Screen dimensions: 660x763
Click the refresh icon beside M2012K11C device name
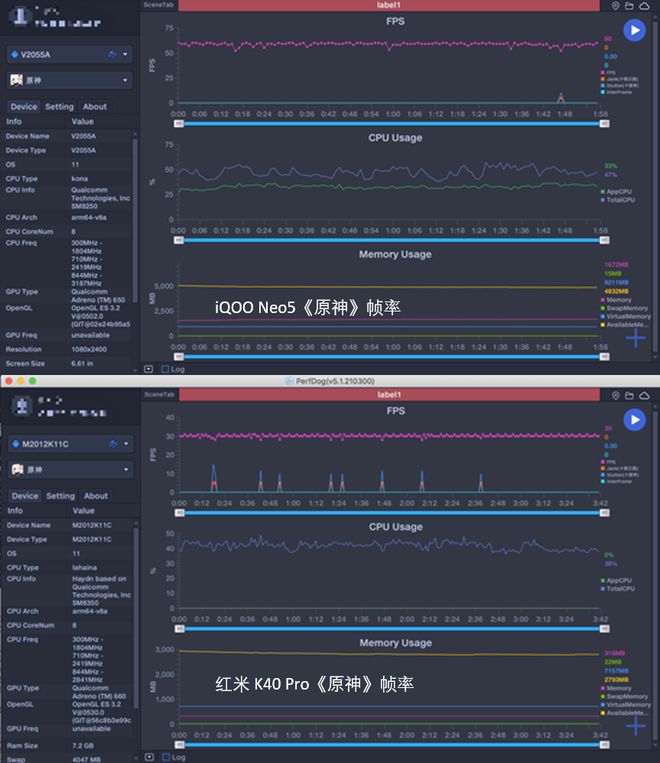[113, 443]
